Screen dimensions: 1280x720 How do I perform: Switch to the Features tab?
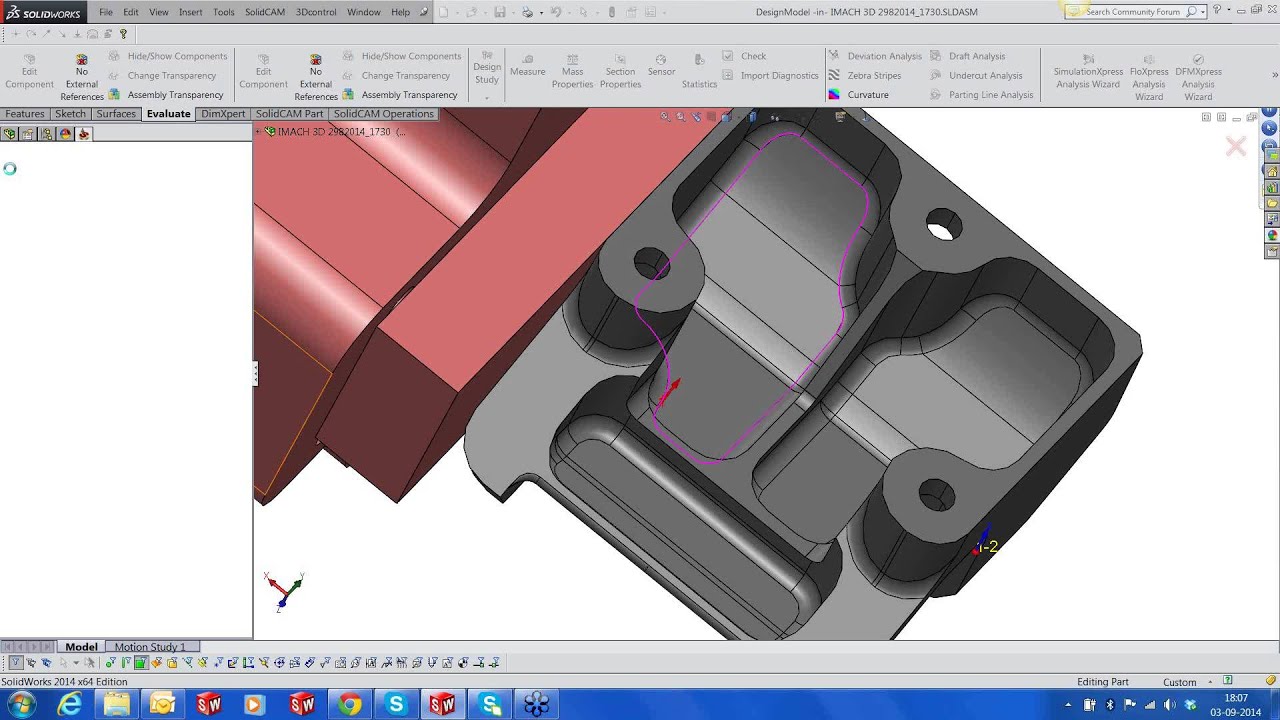pos(25,114)
